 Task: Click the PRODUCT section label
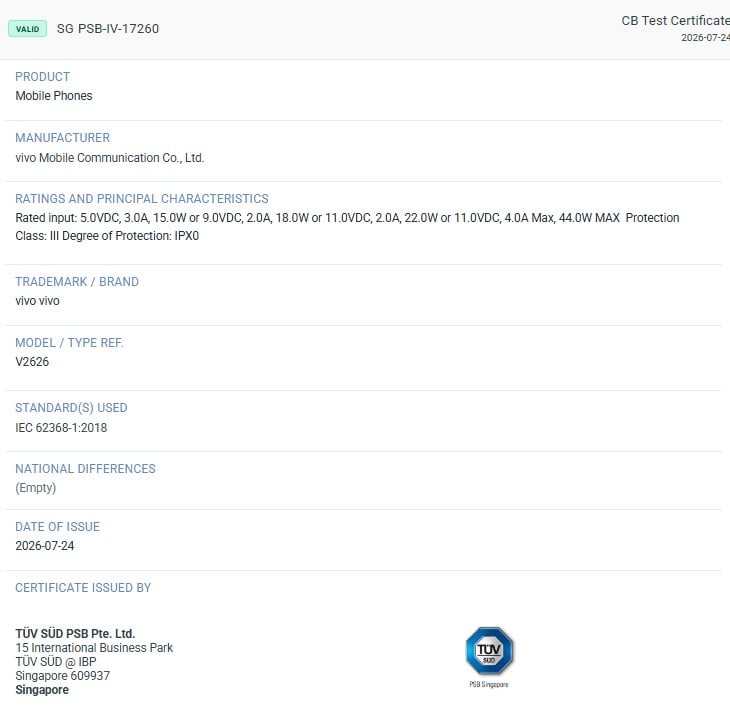(x=42, y=77)
